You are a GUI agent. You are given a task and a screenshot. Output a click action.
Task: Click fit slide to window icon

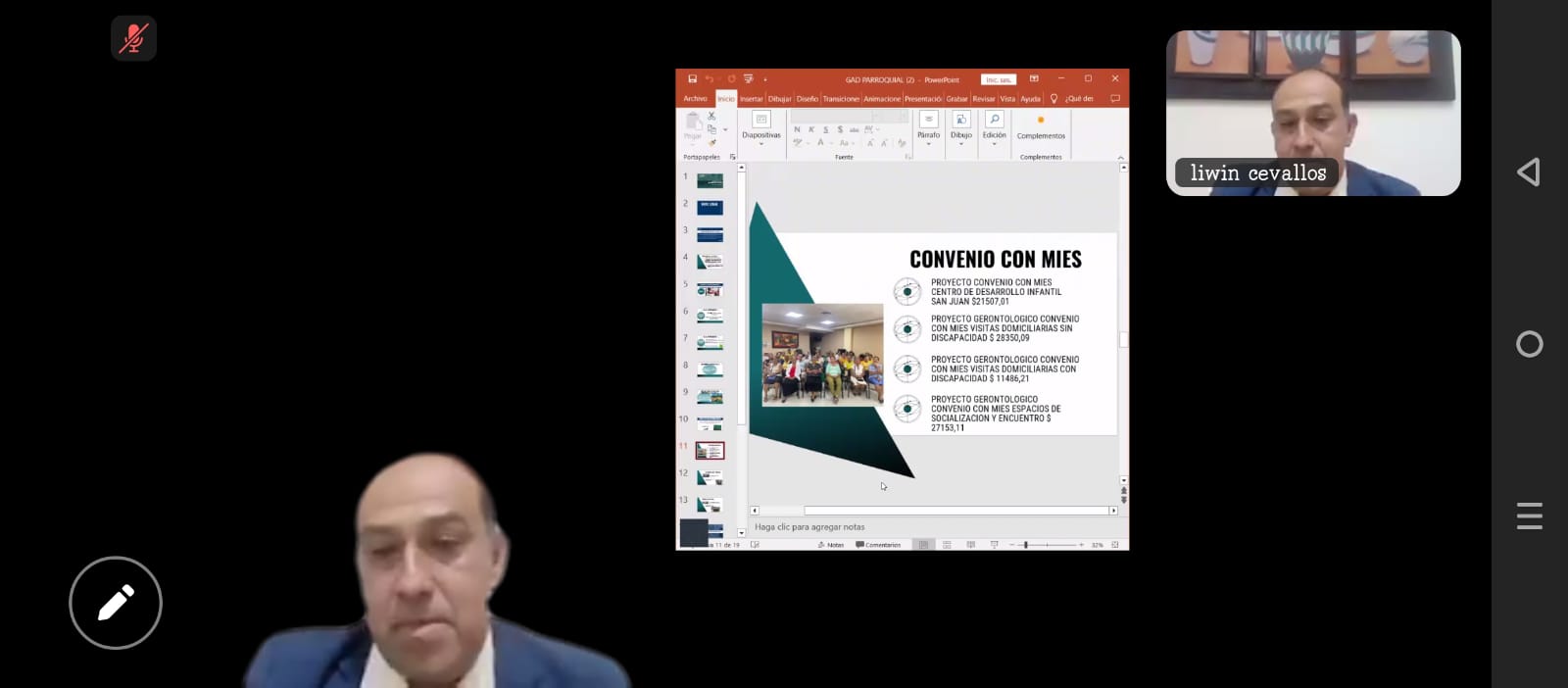(1115, 545)
